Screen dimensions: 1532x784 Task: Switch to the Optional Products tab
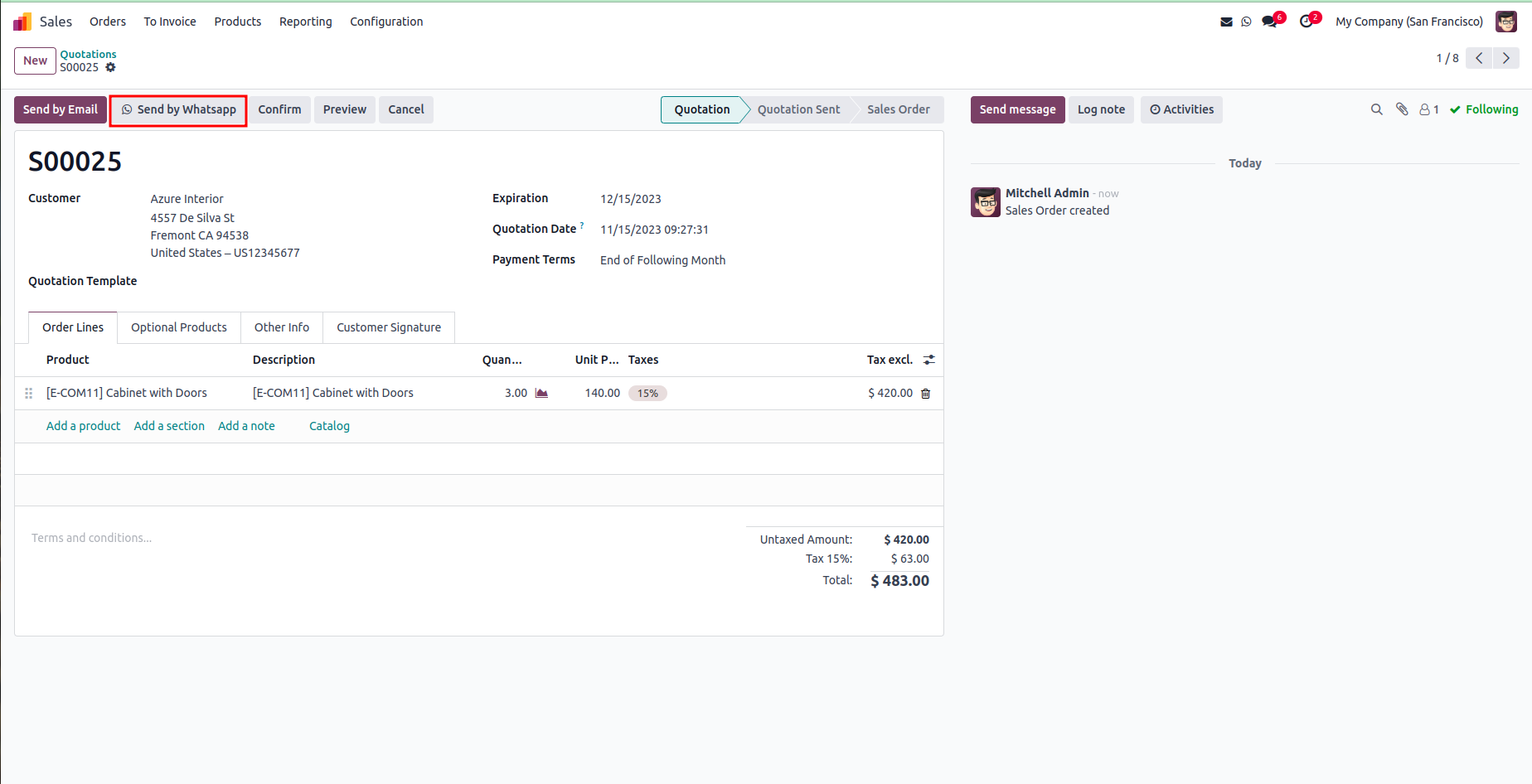click(x=179, y=327)
